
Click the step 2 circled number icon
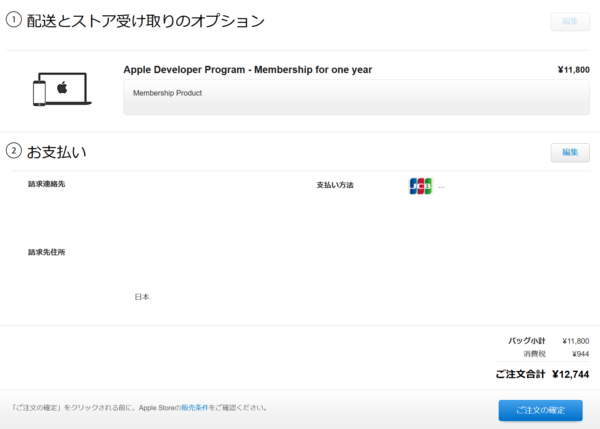pos(14,151)
